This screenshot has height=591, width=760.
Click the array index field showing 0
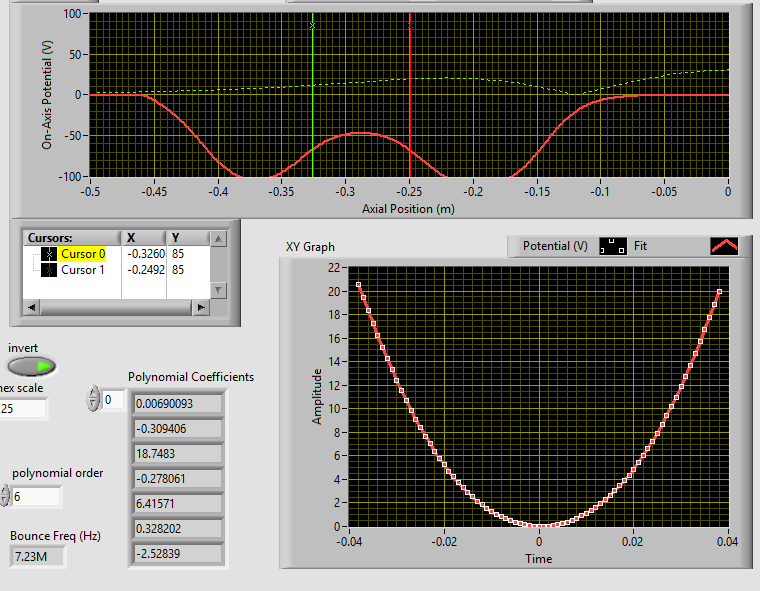pyautogui.click(x=113, y=400)
